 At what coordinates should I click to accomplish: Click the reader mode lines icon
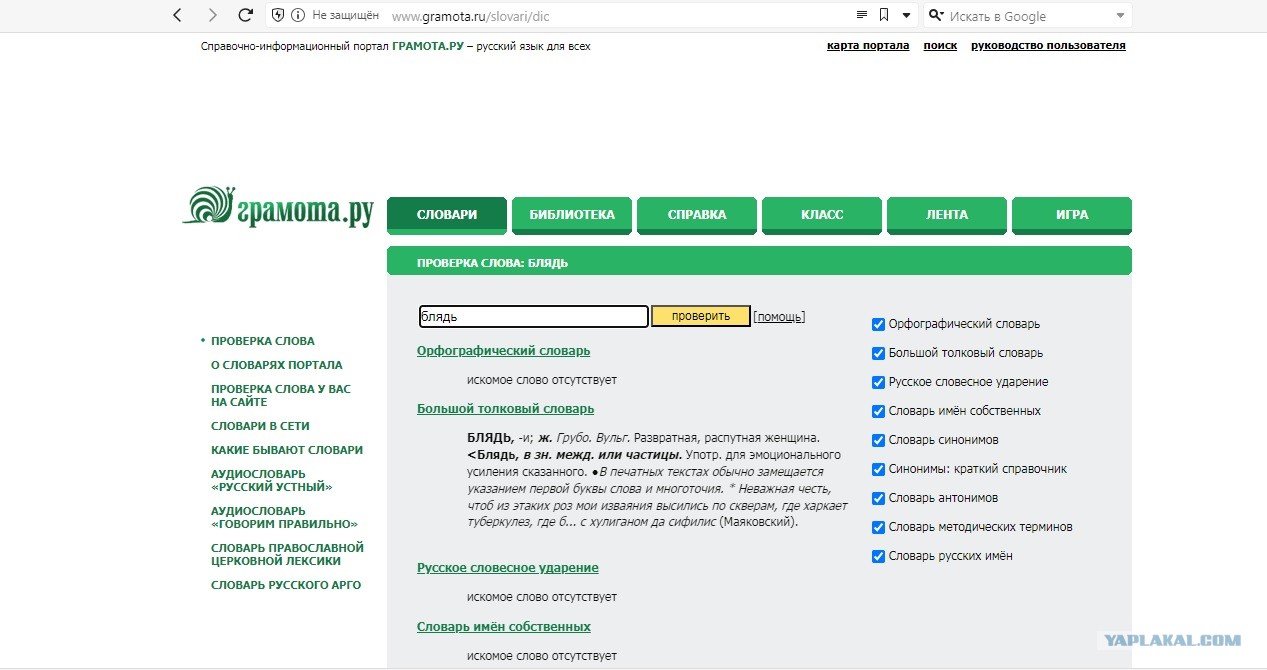click(x=862, y=15)
